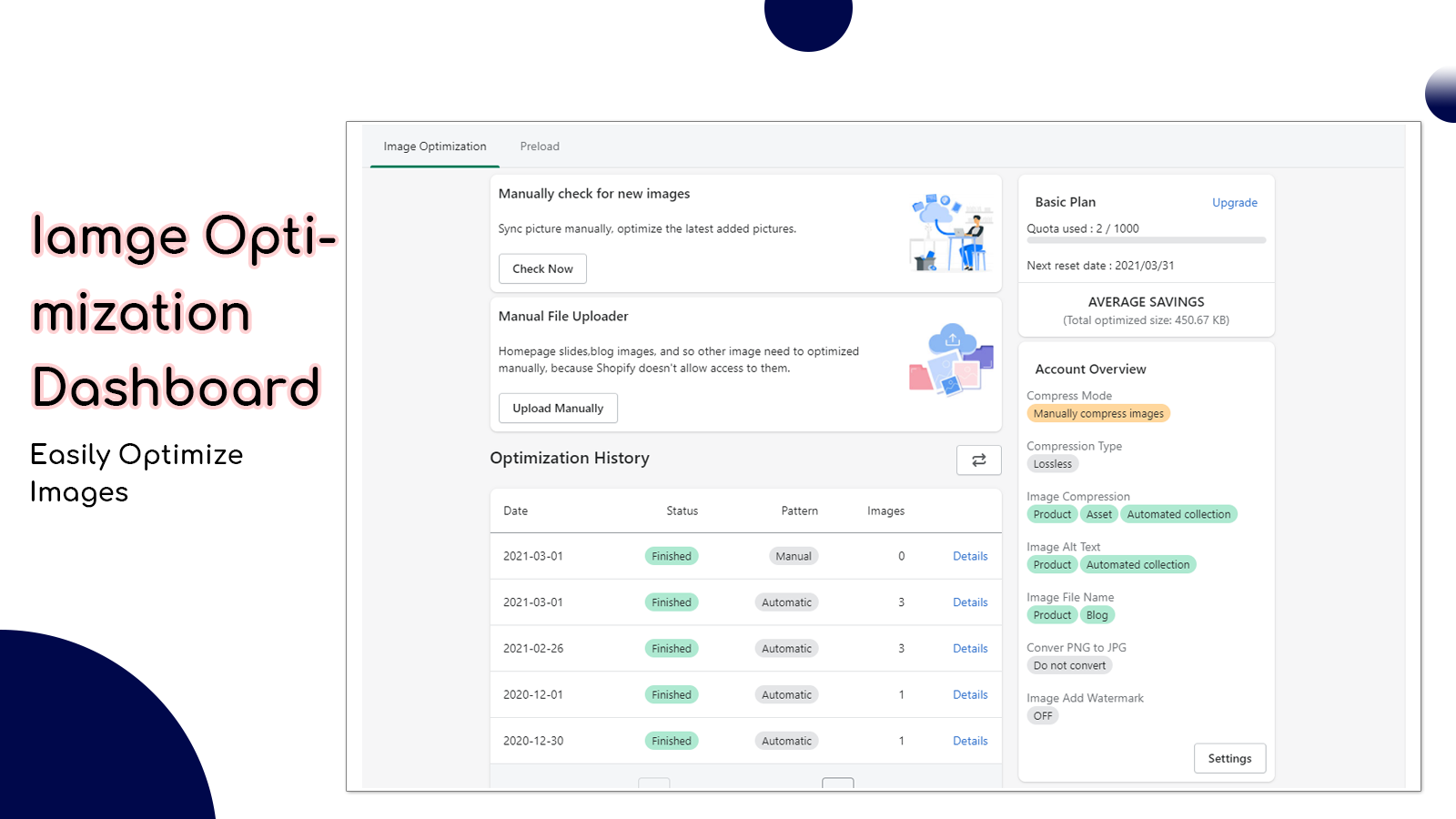Click the Check Now button
The height and width of the screenshot is (819, 1456).
pyautogui.click(x=542, y=268)
